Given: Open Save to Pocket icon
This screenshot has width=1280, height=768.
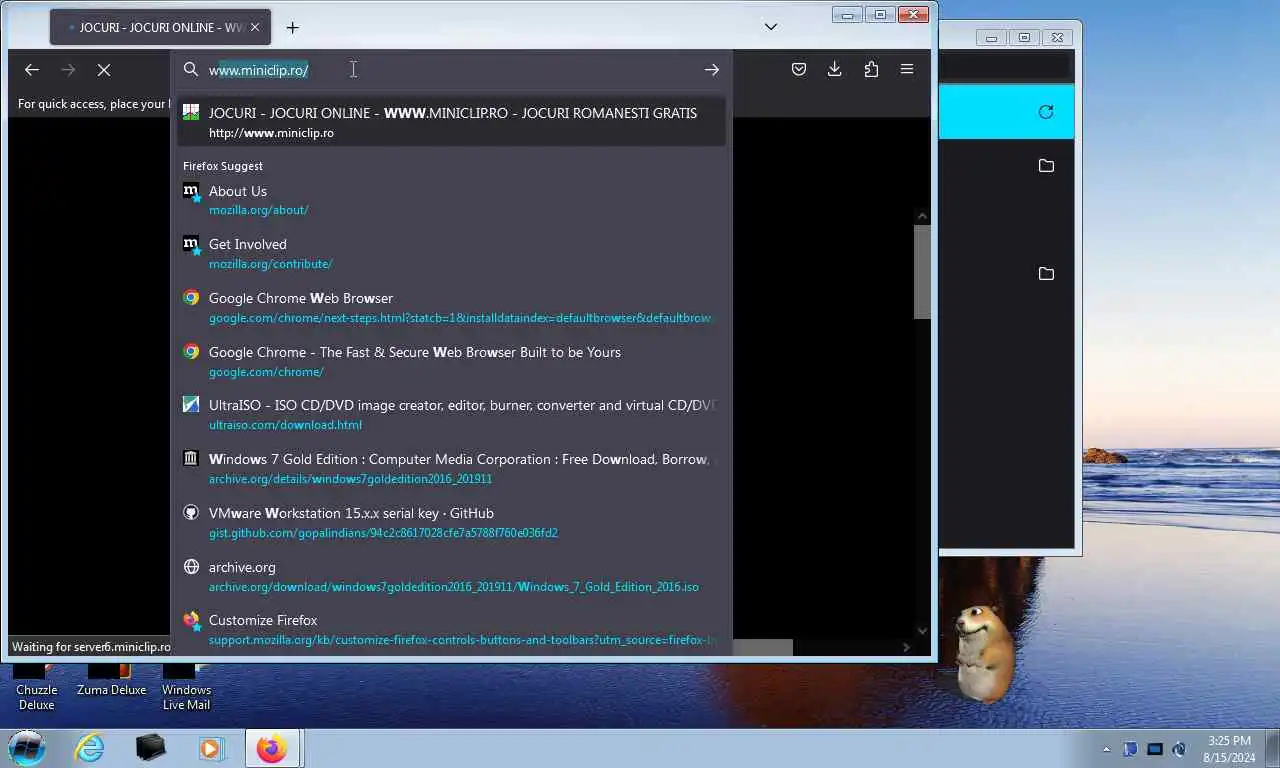Looking at the screenshot, I should click(799, 69).
